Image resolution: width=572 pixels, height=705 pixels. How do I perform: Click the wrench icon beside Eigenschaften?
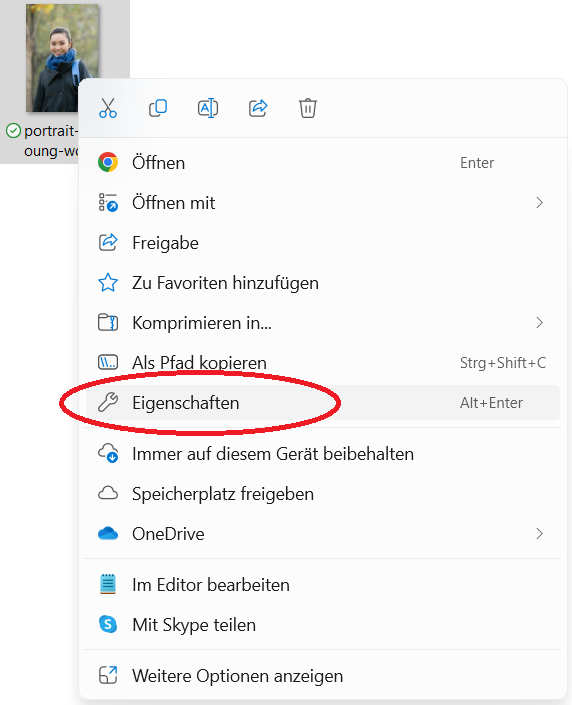(x=108, y=402)
